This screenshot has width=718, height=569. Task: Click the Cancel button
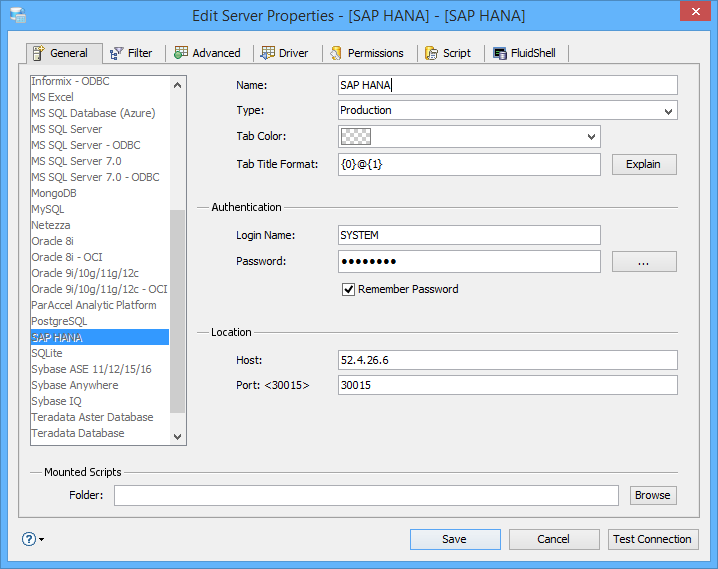click(x=554, y=539)
